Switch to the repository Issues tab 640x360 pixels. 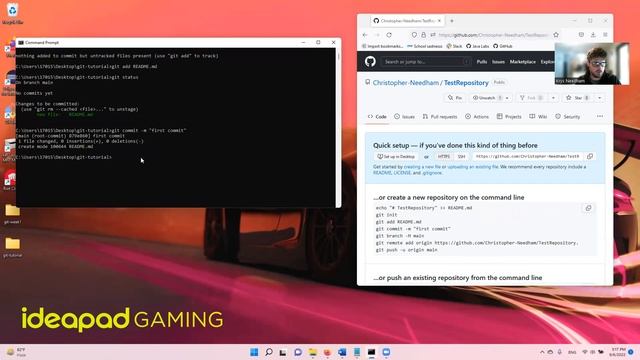click(x=404, y=117)
